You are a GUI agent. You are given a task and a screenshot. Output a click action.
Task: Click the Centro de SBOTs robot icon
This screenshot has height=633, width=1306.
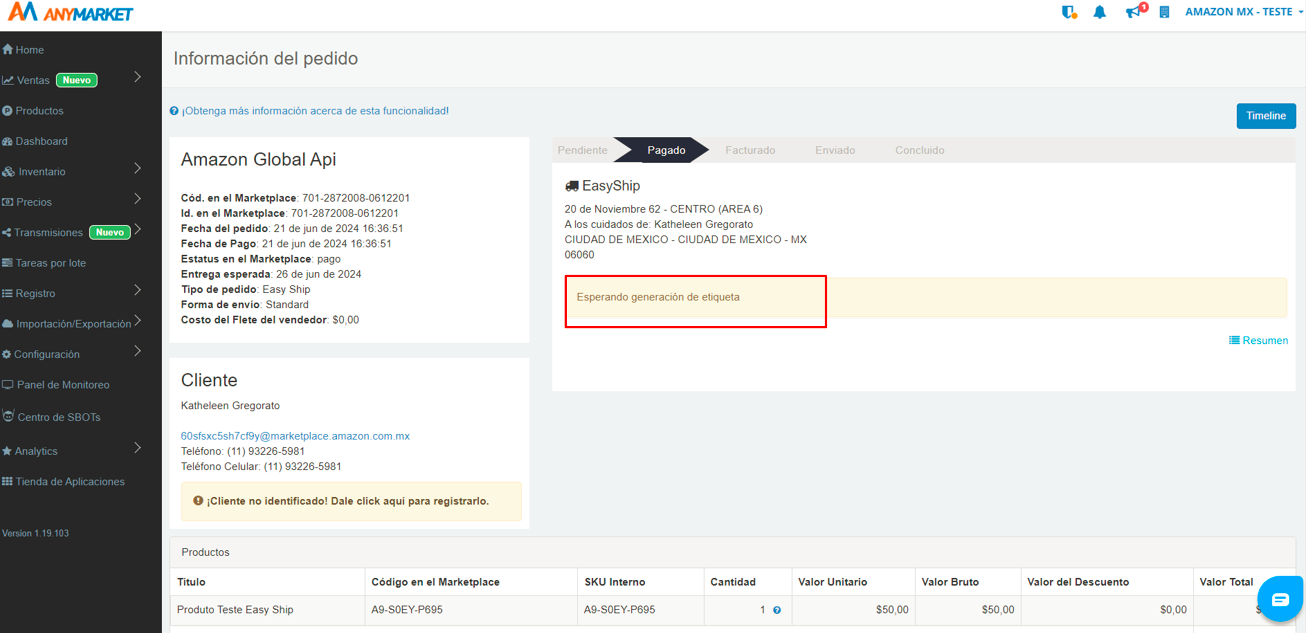click(x=8, y=416)
